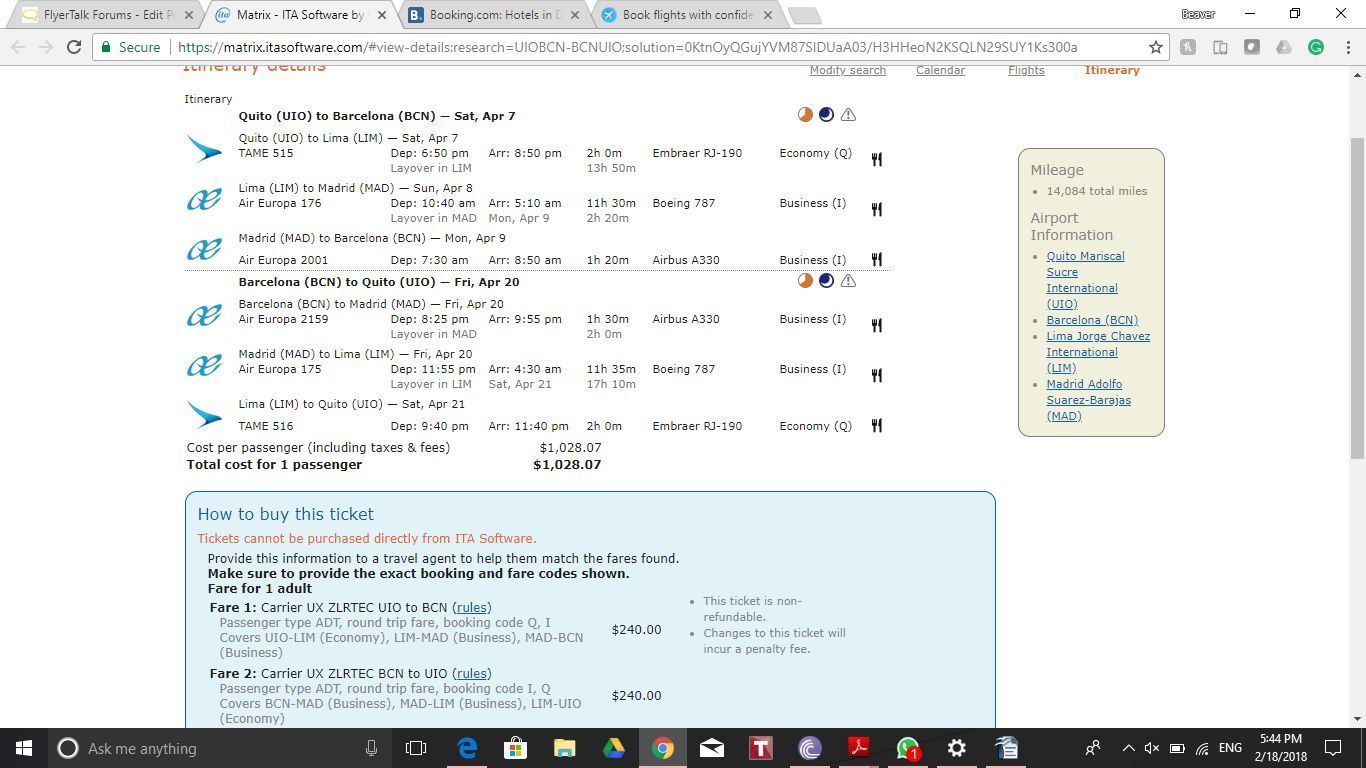Click the Air Europa logo for flight 2001
Image resolution: width=1366 pixels, height=768 pixels.
point(204,249)
